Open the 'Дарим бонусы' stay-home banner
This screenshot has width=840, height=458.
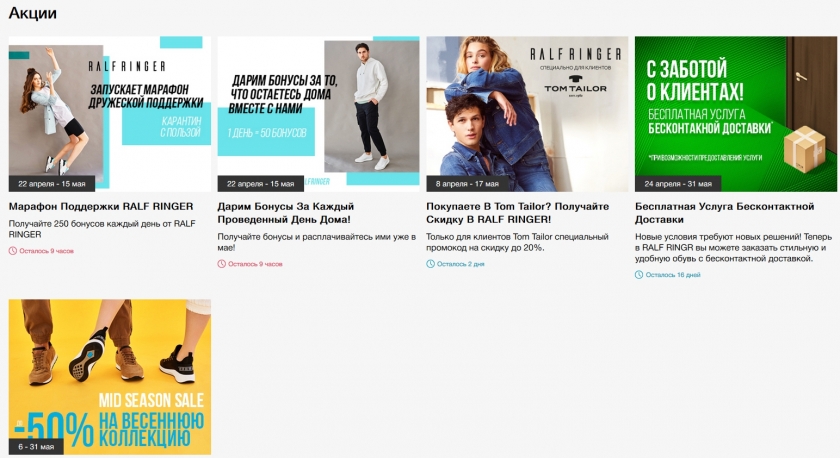click(x=318, y=114)
